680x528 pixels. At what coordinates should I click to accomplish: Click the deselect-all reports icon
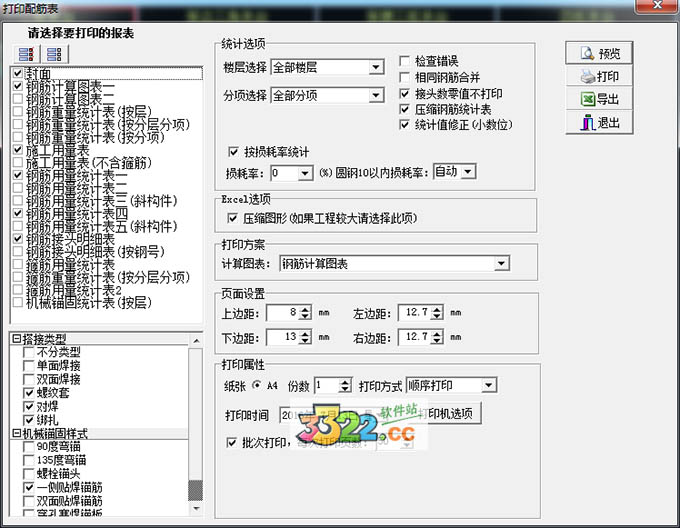pyautogui.click(x=55, y=54)
